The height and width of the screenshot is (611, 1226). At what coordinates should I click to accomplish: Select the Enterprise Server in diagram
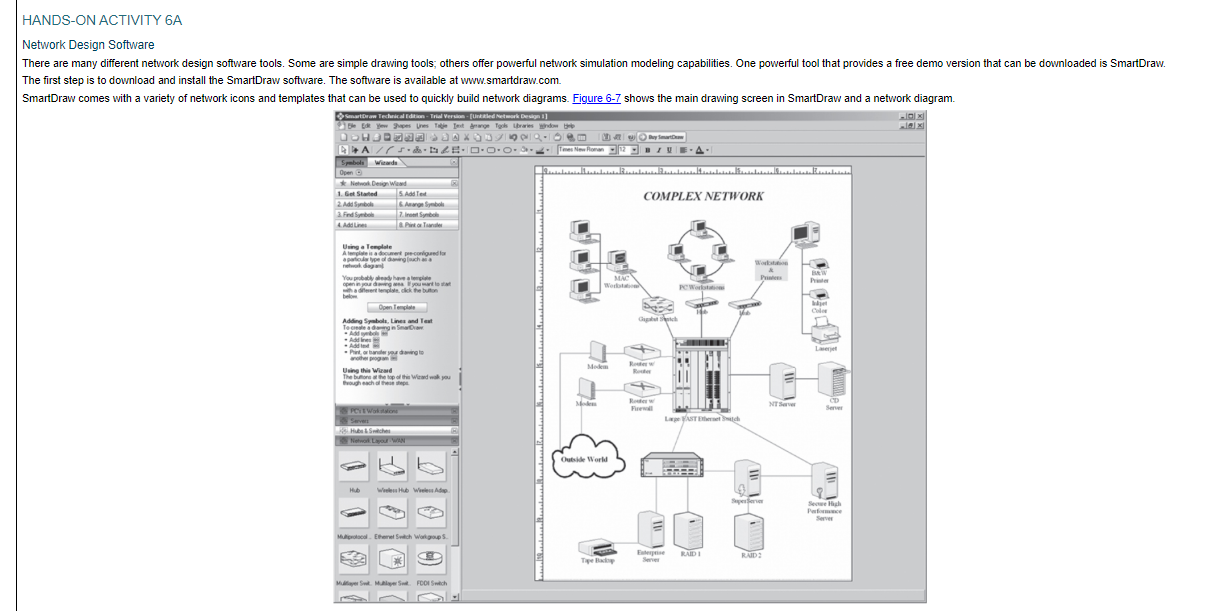coord(651,530)
